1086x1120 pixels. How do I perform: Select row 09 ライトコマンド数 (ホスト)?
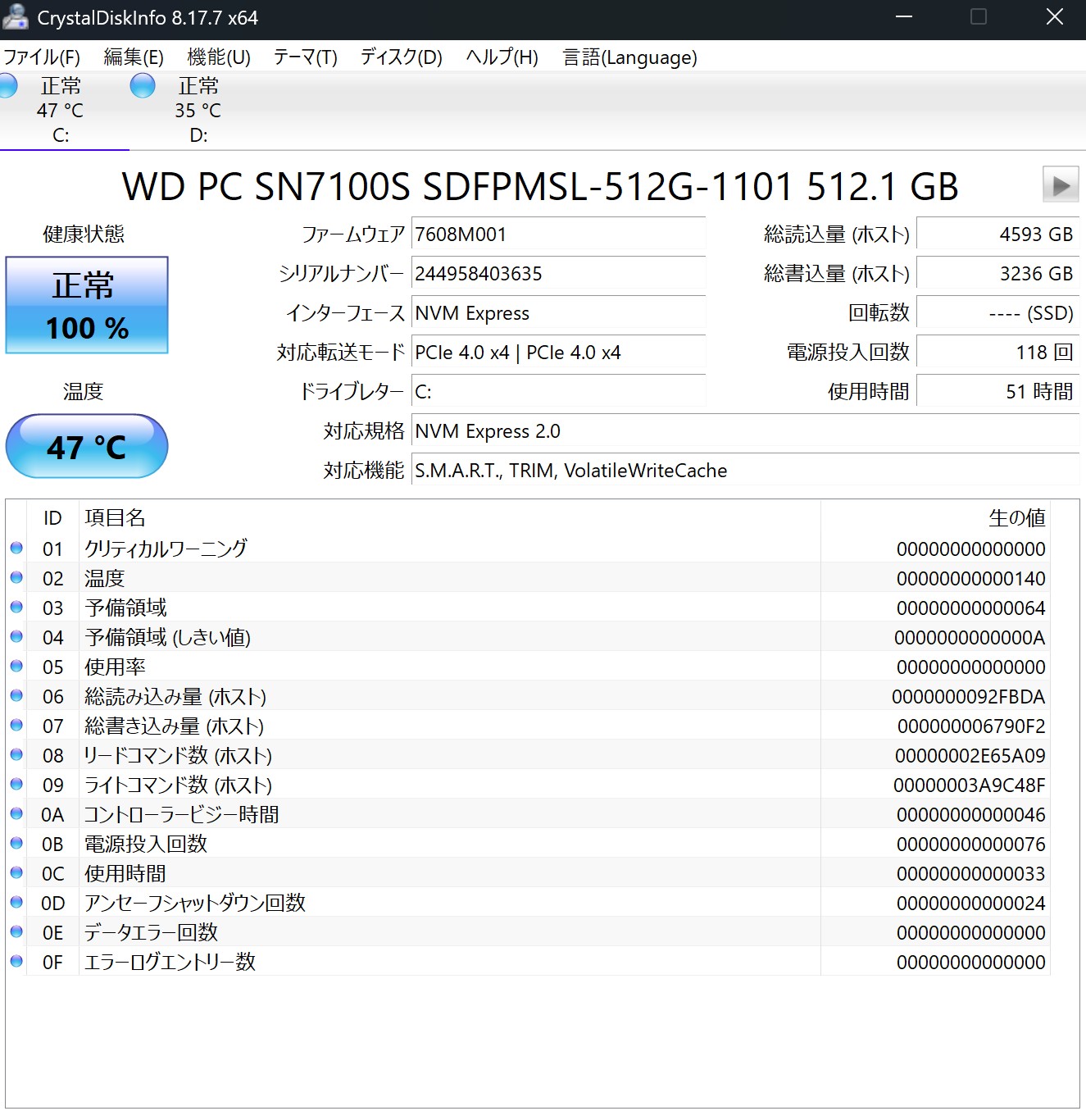528,785
